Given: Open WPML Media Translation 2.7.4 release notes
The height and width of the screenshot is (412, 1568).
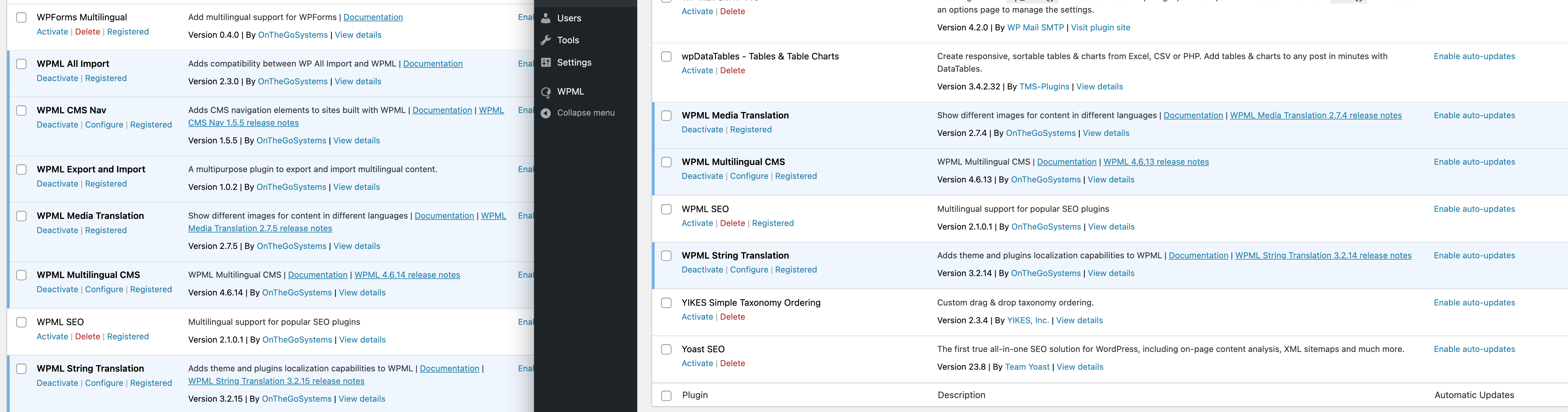Looking at the screenshot, I should [1316, 115].
